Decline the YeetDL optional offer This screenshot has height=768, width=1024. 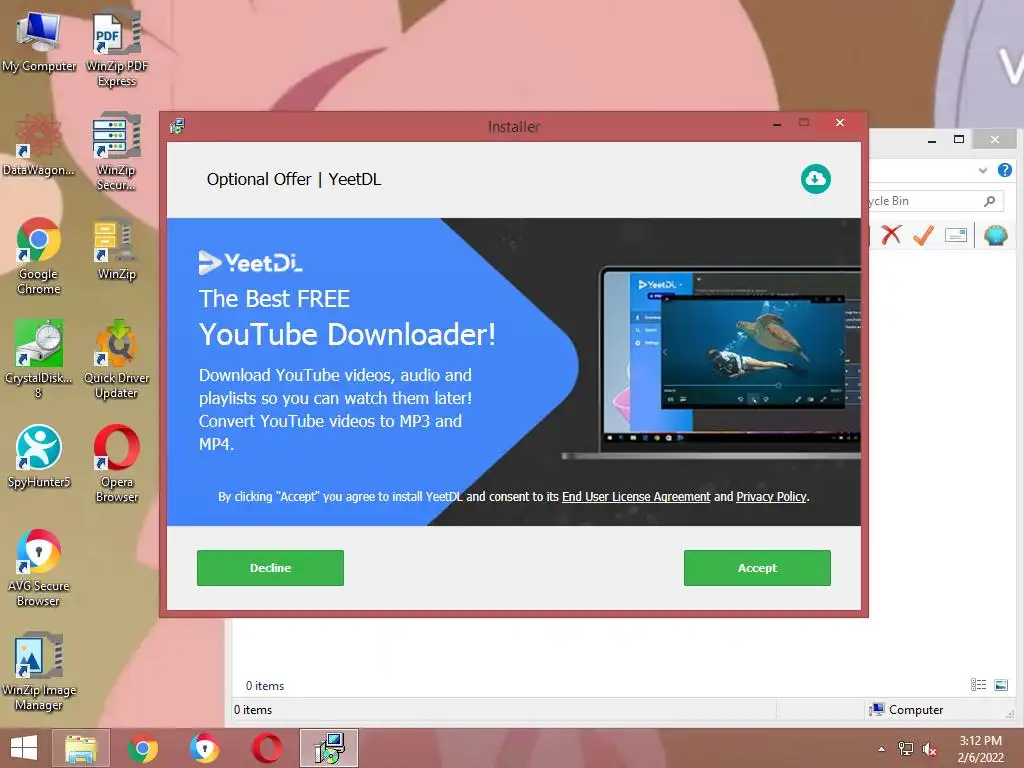(270, 568)
